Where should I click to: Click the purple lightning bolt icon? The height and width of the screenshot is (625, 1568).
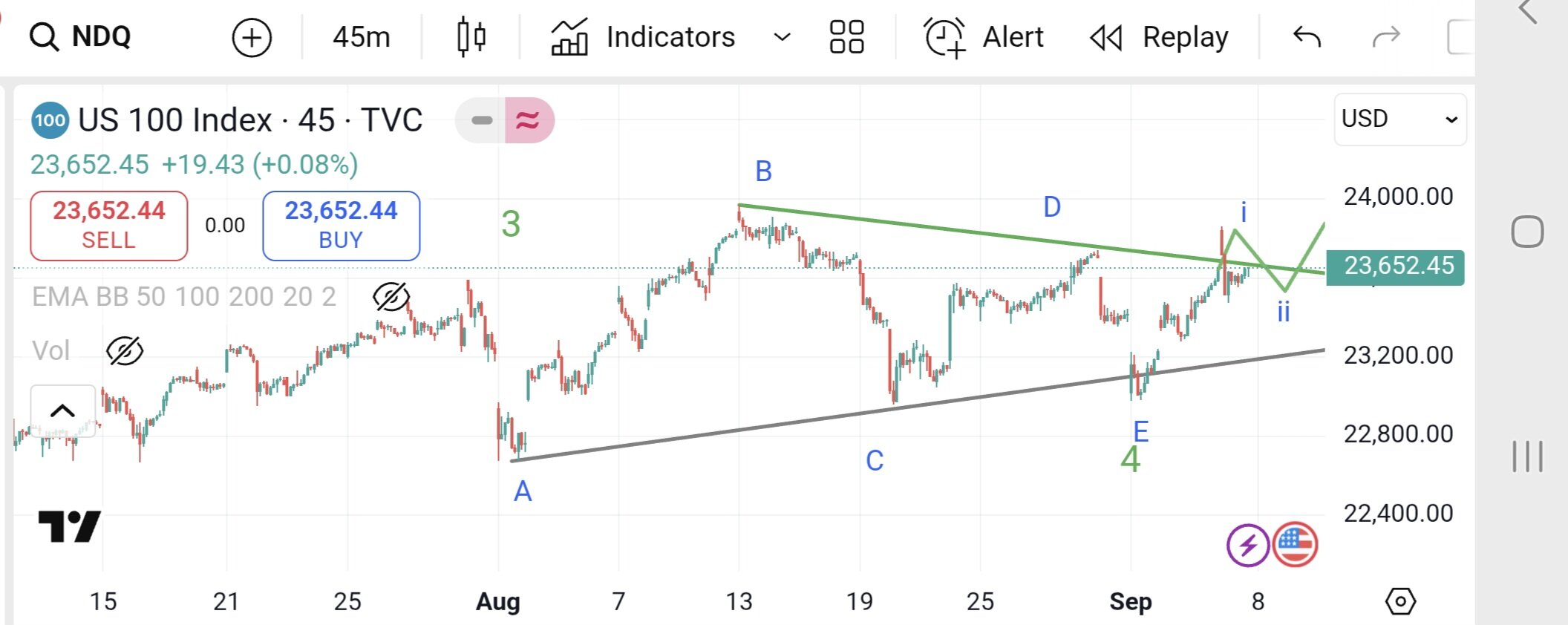click(x=1247, y=546)
